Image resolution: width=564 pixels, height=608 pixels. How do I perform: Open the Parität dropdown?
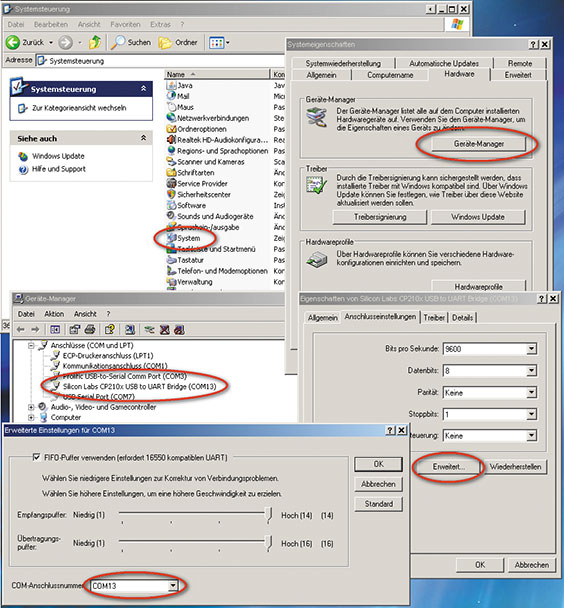coord(532,392)
